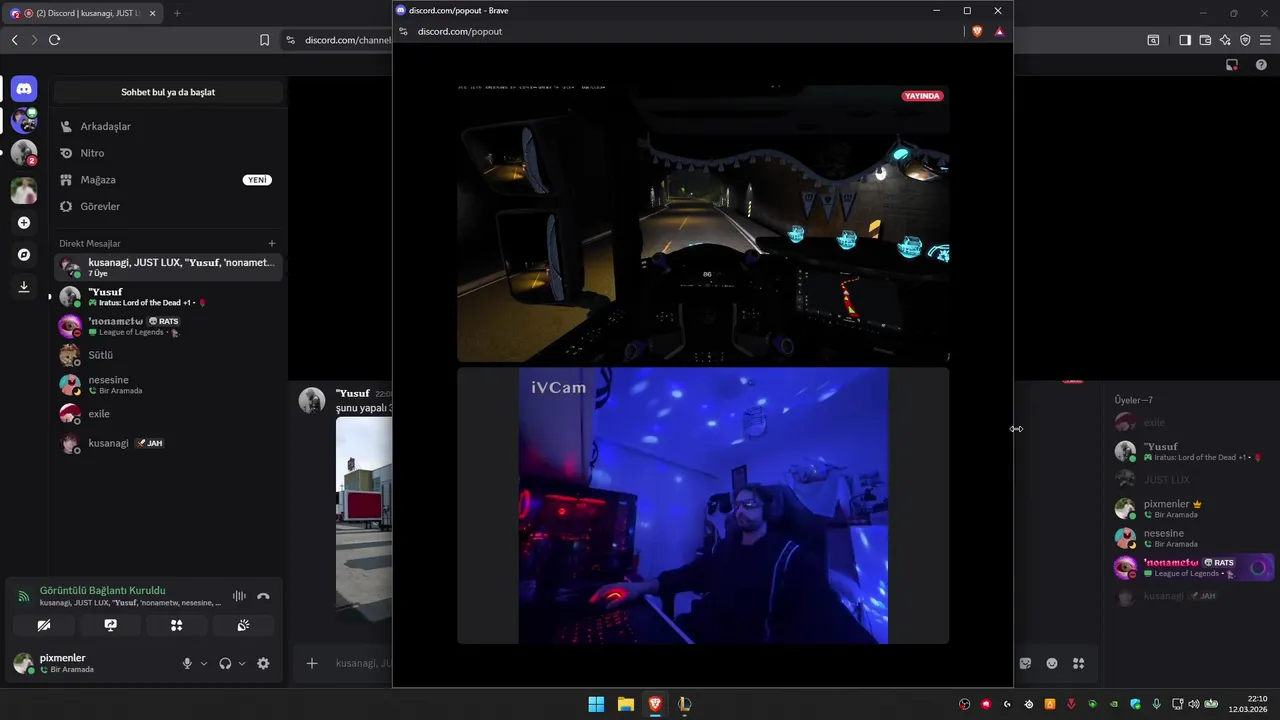1280x720 pixels.
Task: Open user settings gear
Action: (x=263, y=663)
